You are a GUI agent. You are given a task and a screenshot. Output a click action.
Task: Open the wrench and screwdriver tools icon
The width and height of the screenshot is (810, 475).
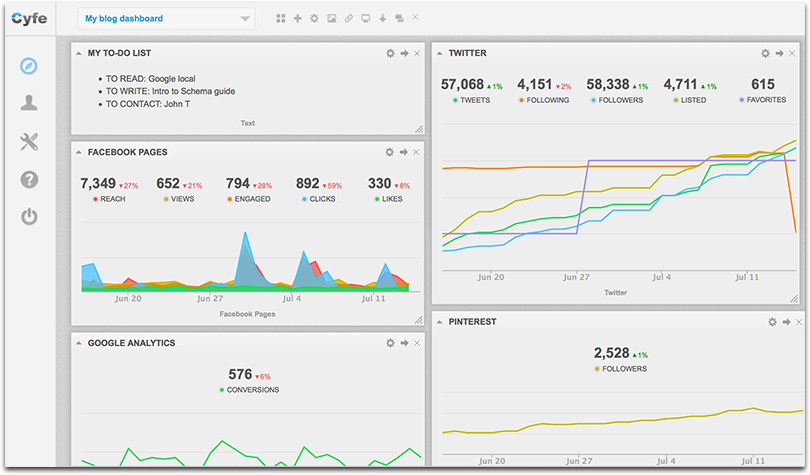pyautogui.click(x=29, y=141)
